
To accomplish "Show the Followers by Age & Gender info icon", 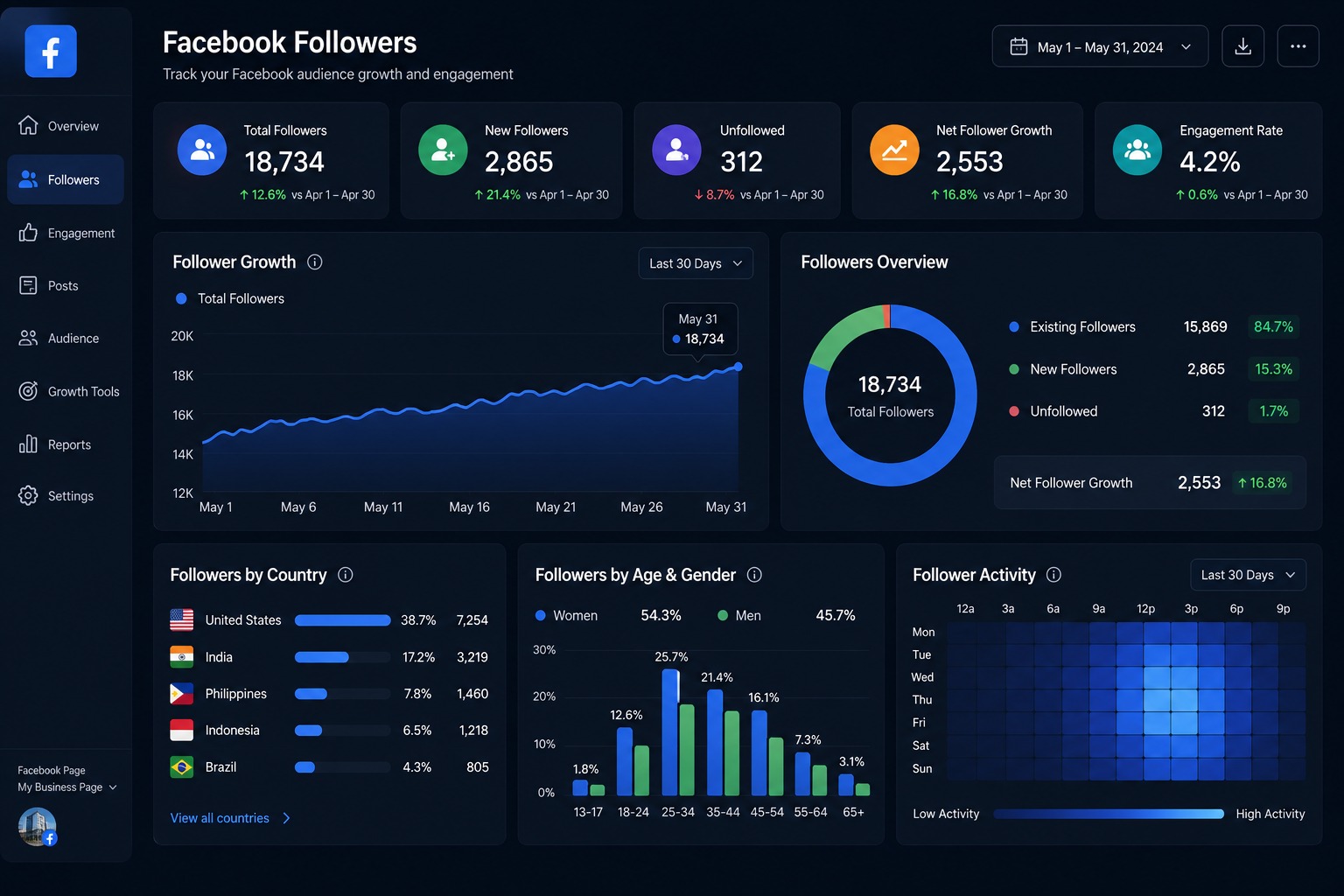I will pyautogui.click(x=754, y=575).
